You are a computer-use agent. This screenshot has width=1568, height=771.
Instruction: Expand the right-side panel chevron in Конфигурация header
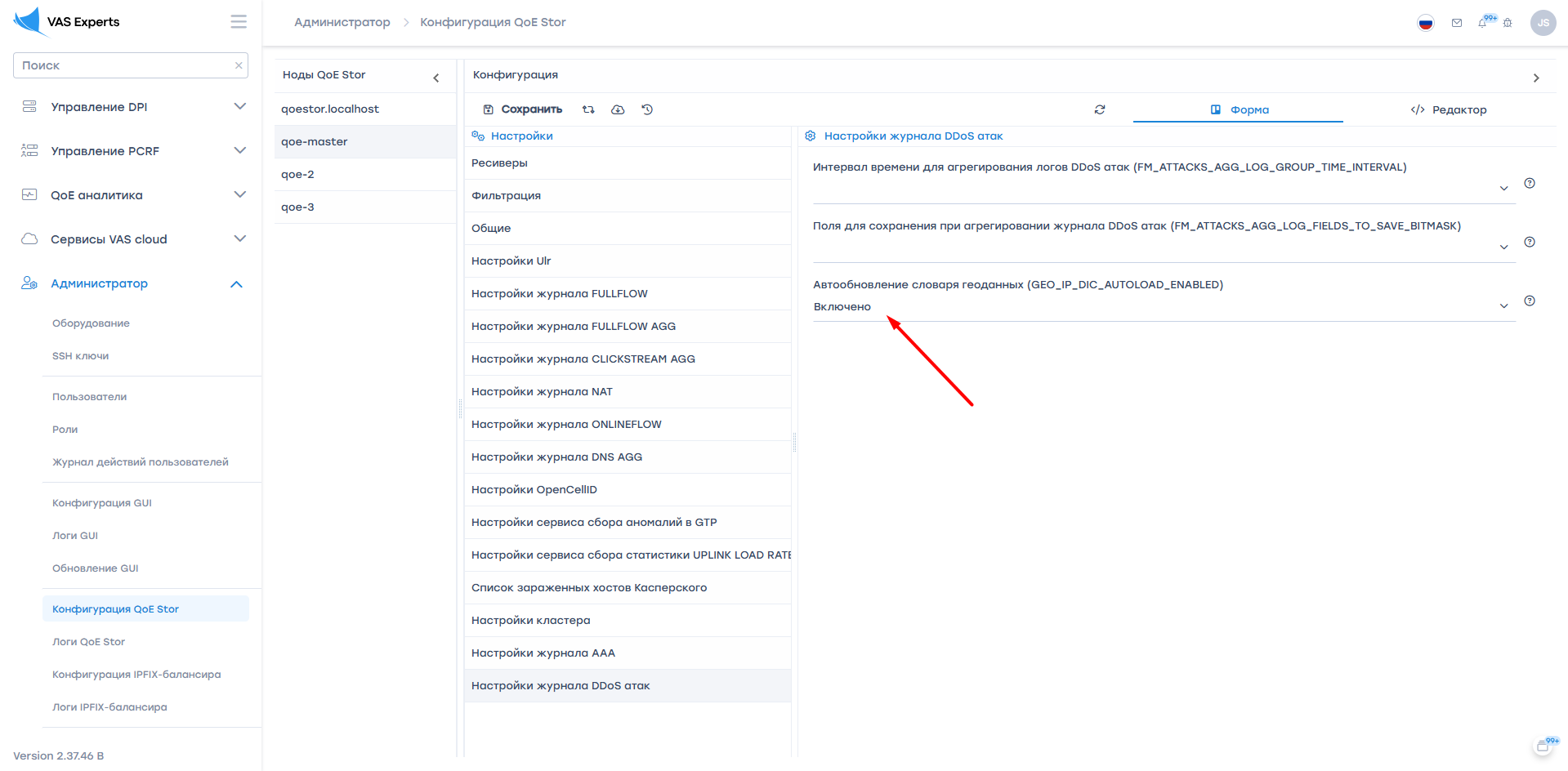[1536, 78]
